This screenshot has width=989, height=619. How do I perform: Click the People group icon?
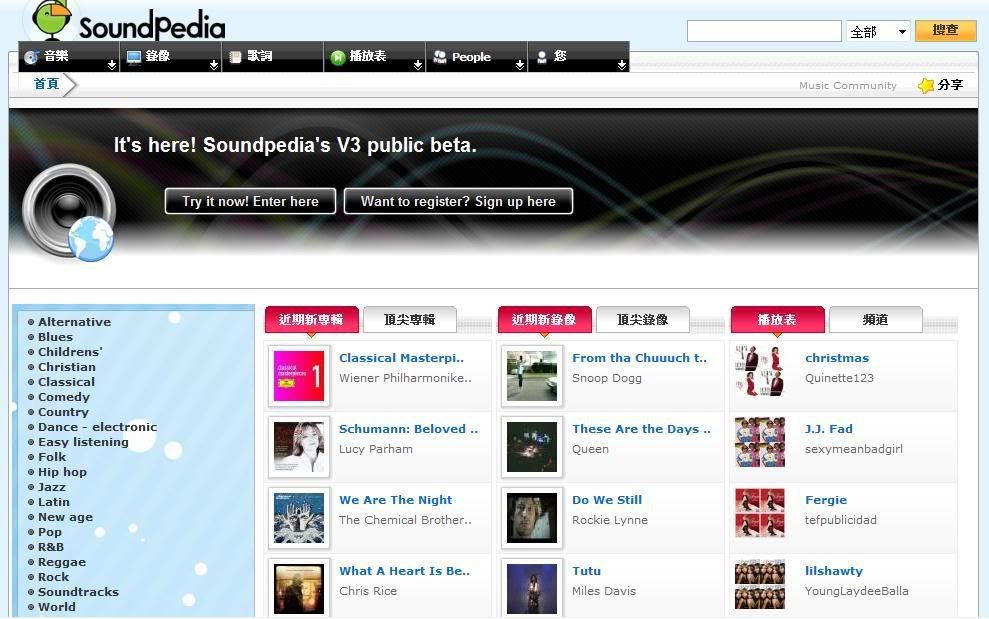click(440, 57)
